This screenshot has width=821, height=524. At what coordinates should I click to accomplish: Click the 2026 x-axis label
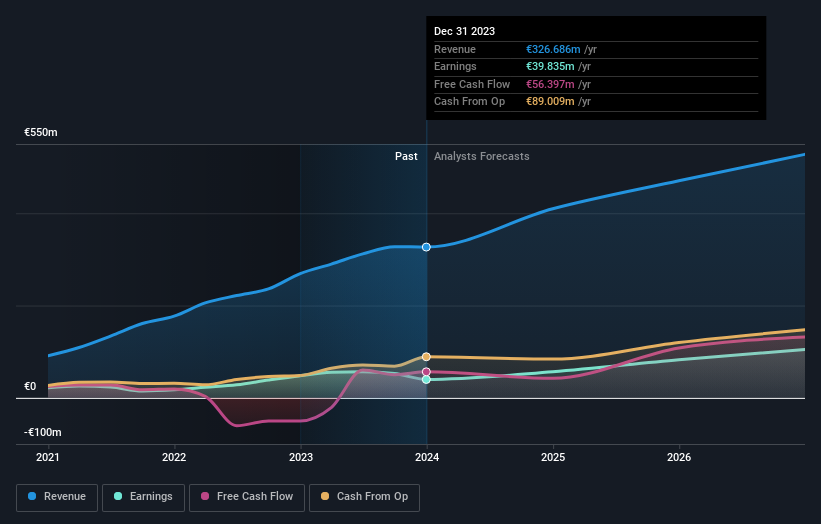coord(679,457)
